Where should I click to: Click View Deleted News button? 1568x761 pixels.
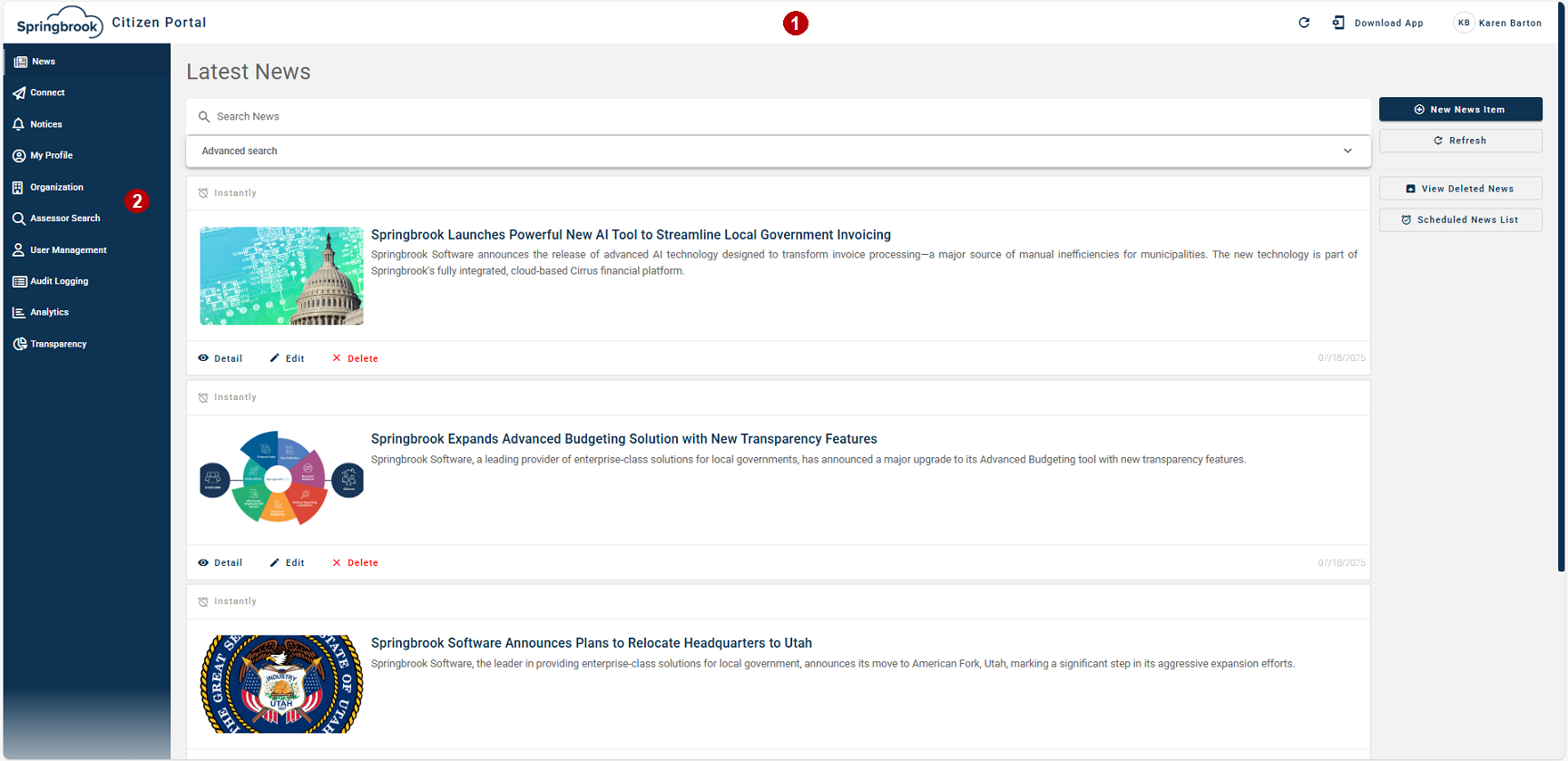coord(1460,189)
